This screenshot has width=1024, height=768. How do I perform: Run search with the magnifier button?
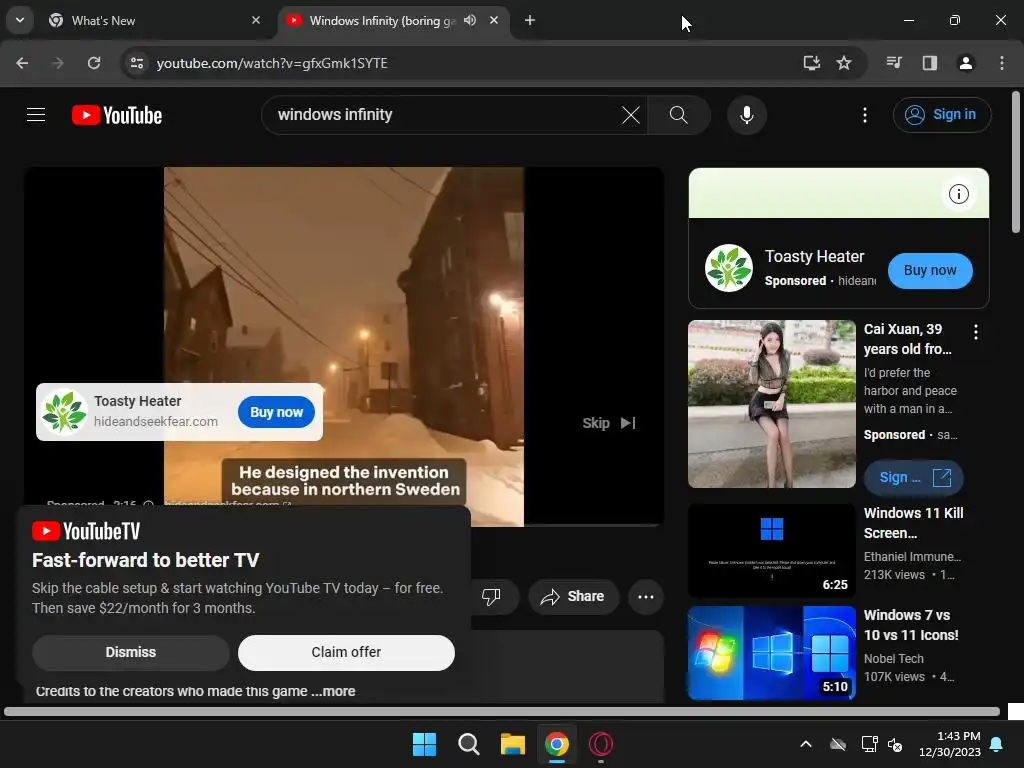point(679,115)
